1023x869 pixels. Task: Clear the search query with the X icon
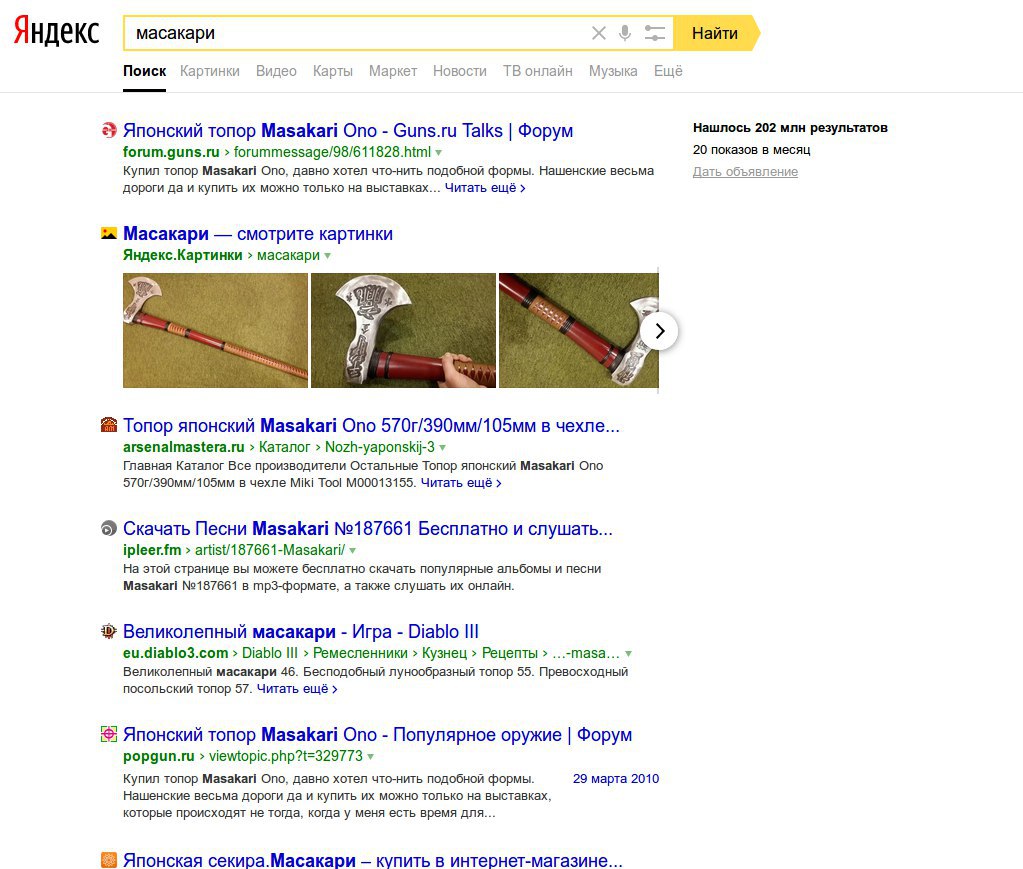pyautogui.click(x=598, y=33)
